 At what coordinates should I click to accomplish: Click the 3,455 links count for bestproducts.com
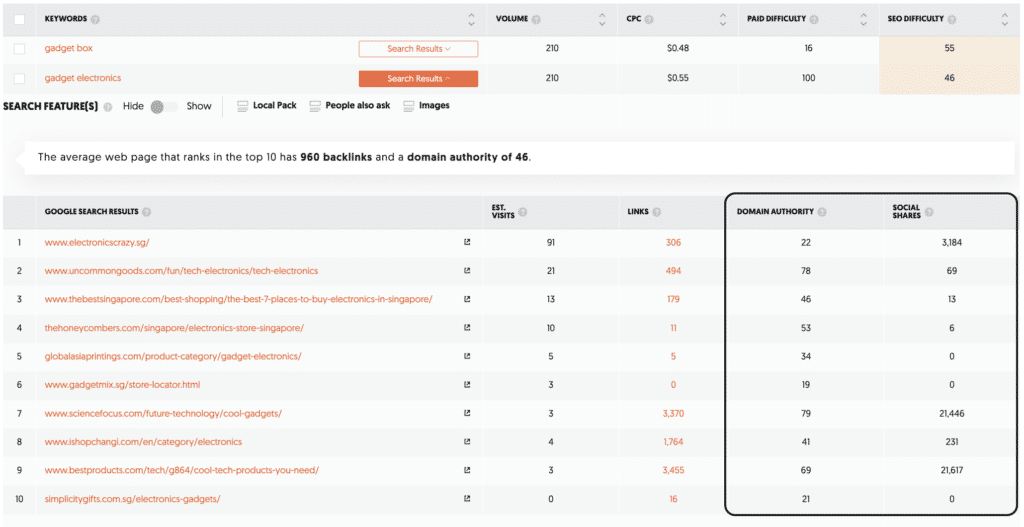click(x=673, y=470)
